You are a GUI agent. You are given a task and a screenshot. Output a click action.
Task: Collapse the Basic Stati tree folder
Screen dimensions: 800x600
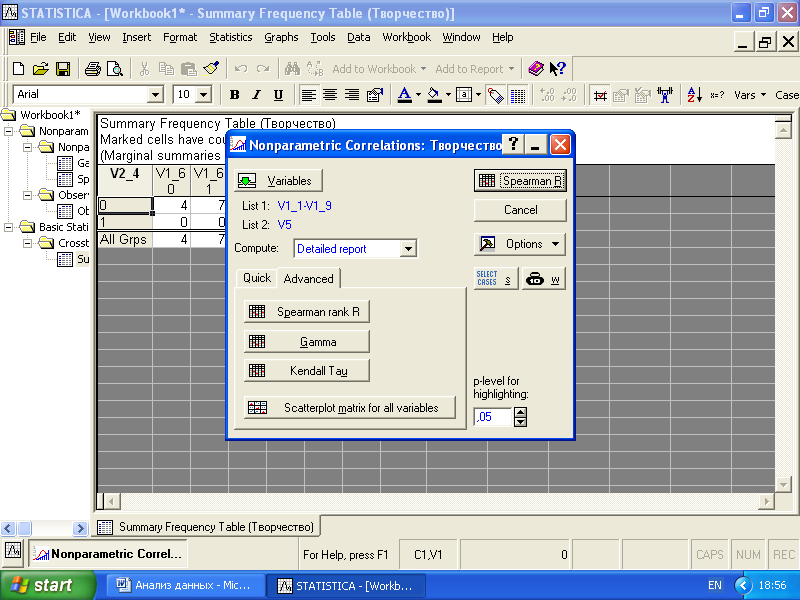(x=9, y=227)
